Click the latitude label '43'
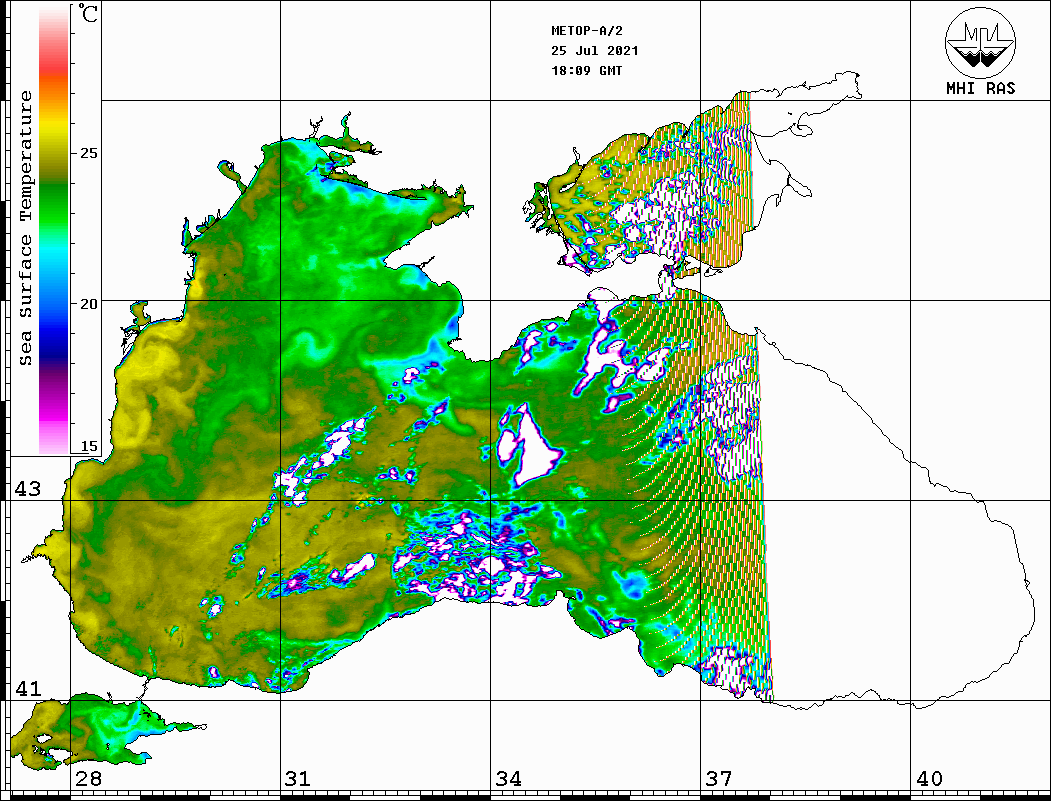The height and width of the screenshot is (801, 1051). (x=27, y=489)
